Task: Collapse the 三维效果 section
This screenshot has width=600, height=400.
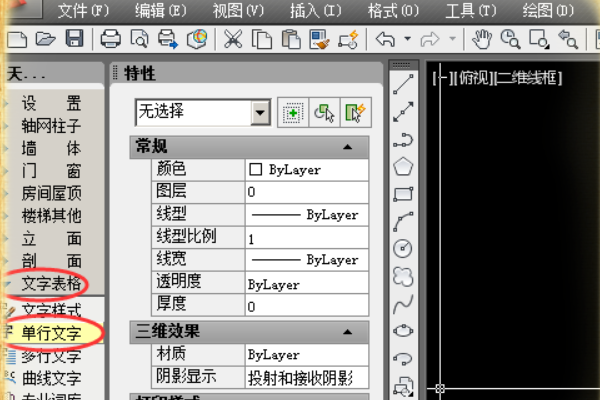Action: pos(347,332)
